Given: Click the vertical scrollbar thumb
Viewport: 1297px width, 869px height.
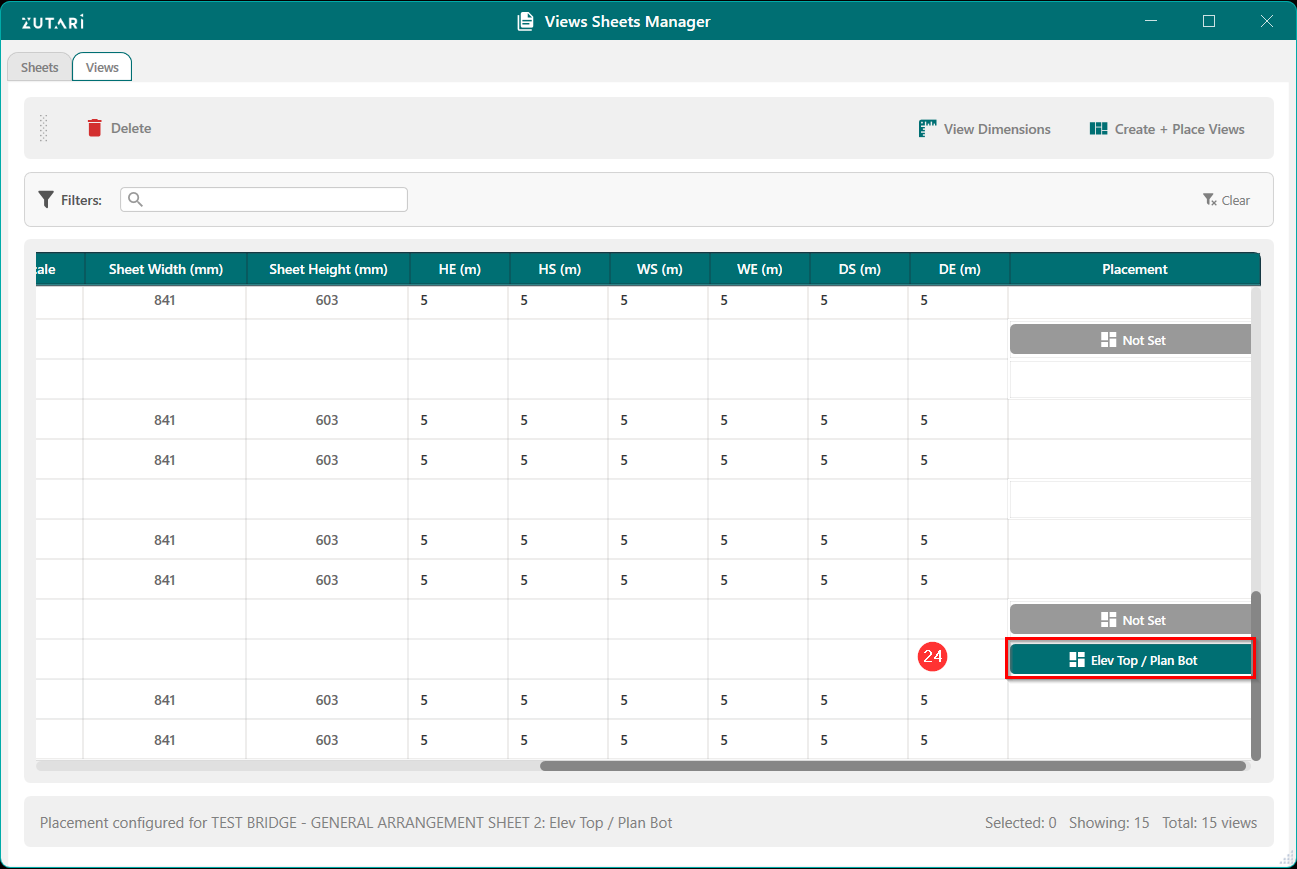Looking at the screenshot, I should (1256, 675).
